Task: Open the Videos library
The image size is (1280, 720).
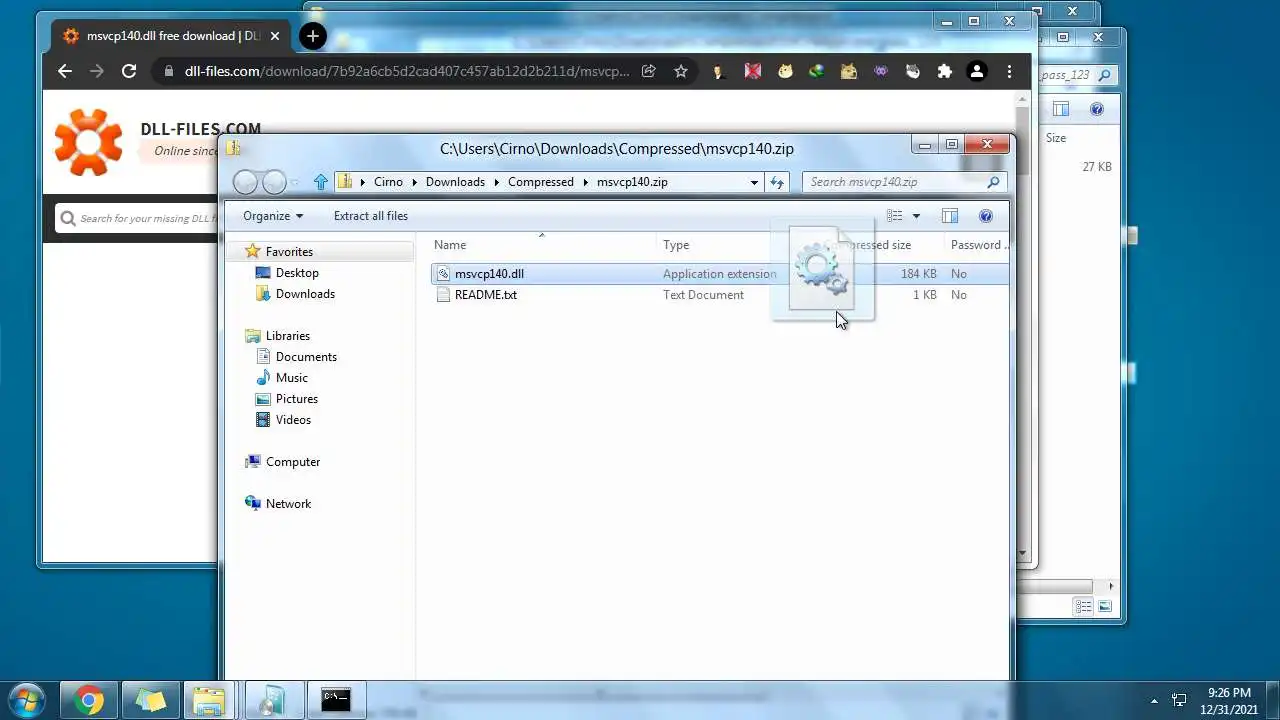Action: [x=293, y=420]
